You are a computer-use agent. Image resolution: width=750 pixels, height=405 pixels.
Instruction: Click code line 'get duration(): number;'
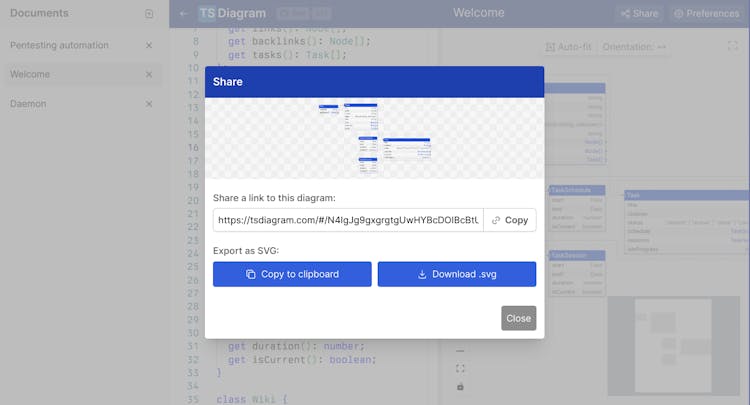(x=296, y=346)
